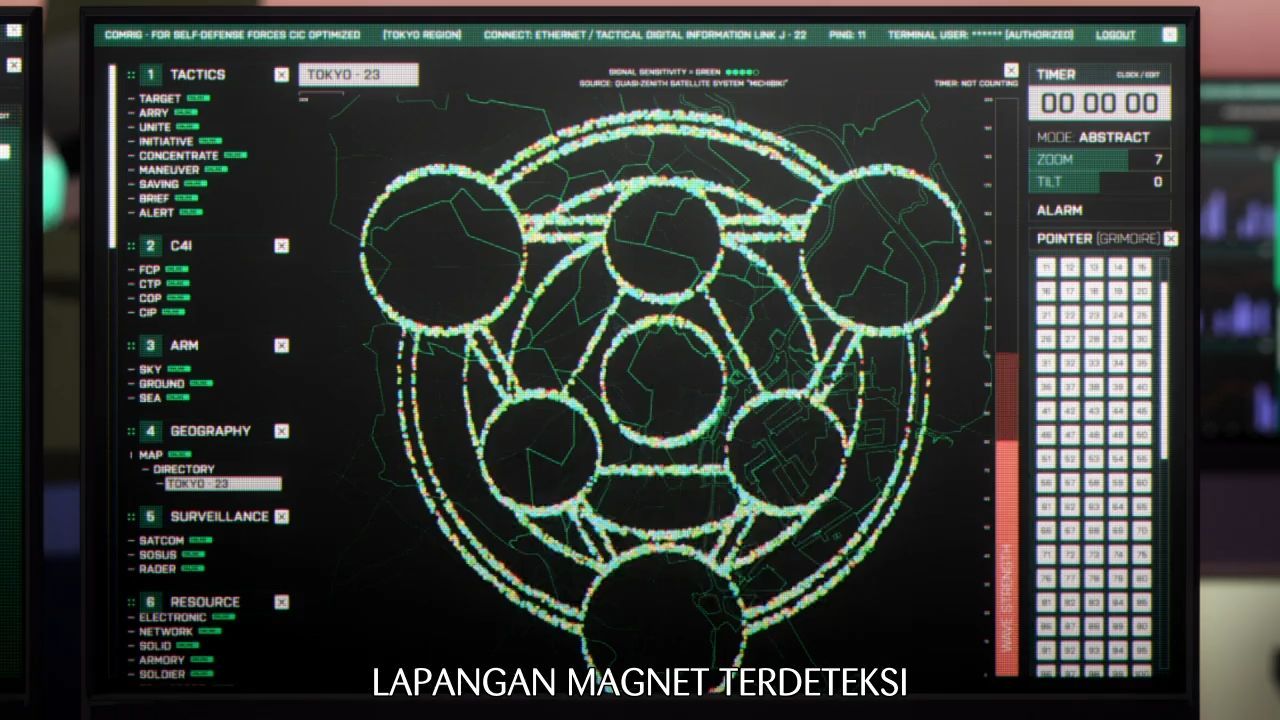Viewport: 1280px width, 720px height.
Task: Select pointer grid cell 15
Action: point(1142,267)
